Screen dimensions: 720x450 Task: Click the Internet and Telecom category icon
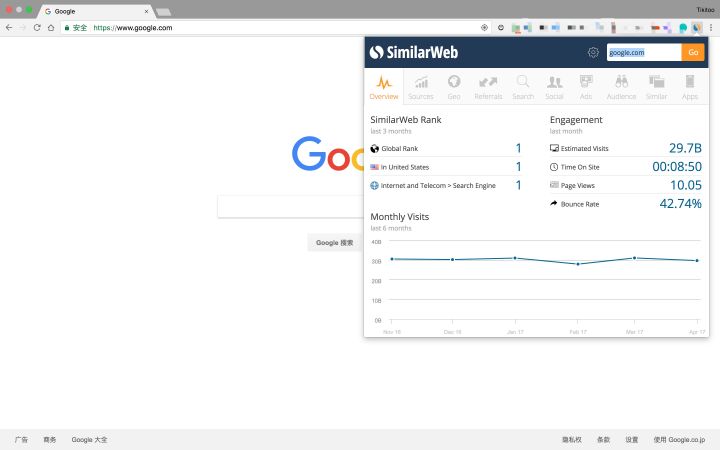(x=375, y=186)
